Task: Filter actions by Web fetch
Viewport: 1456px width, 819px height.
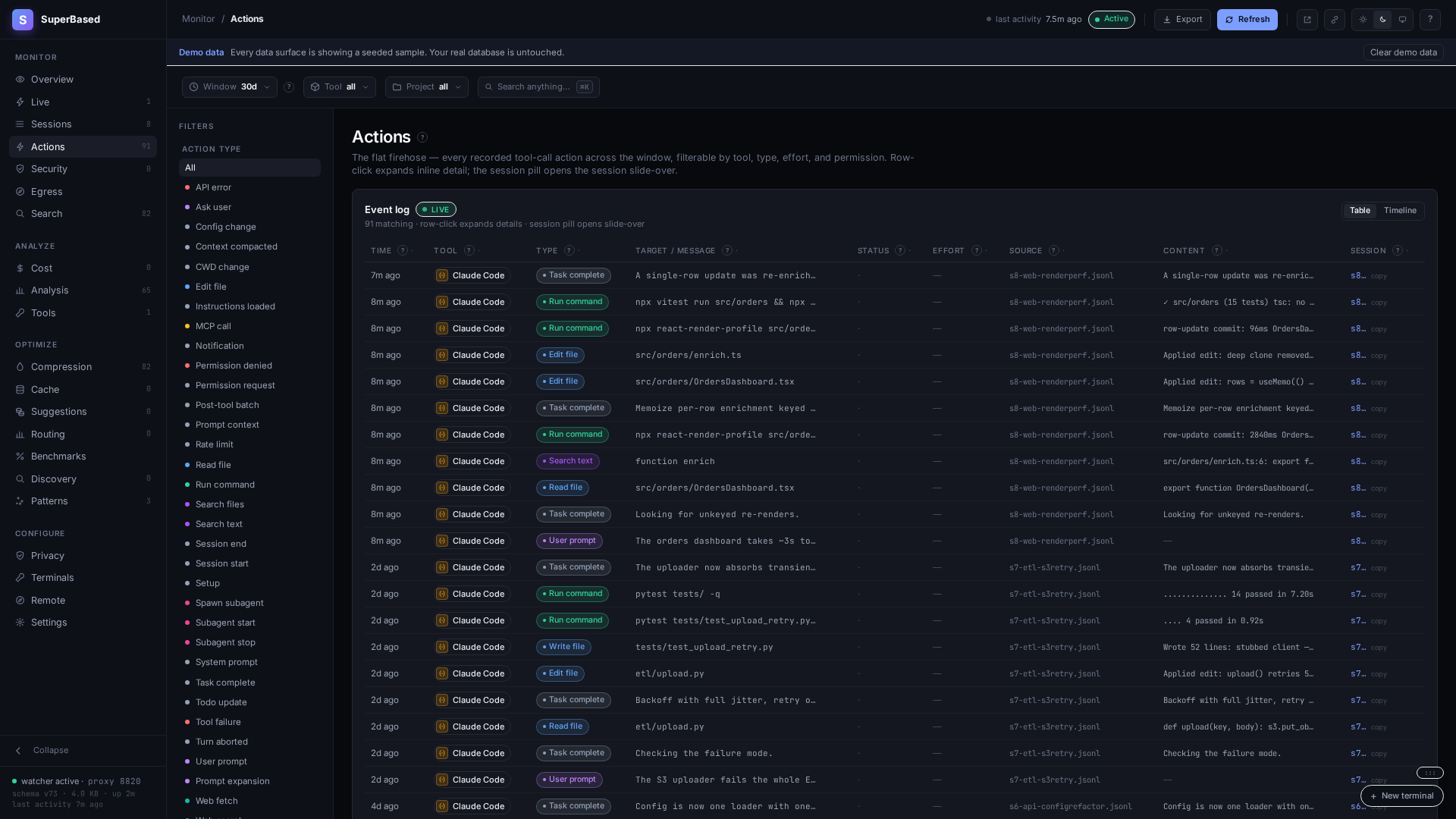Action: 249,801
